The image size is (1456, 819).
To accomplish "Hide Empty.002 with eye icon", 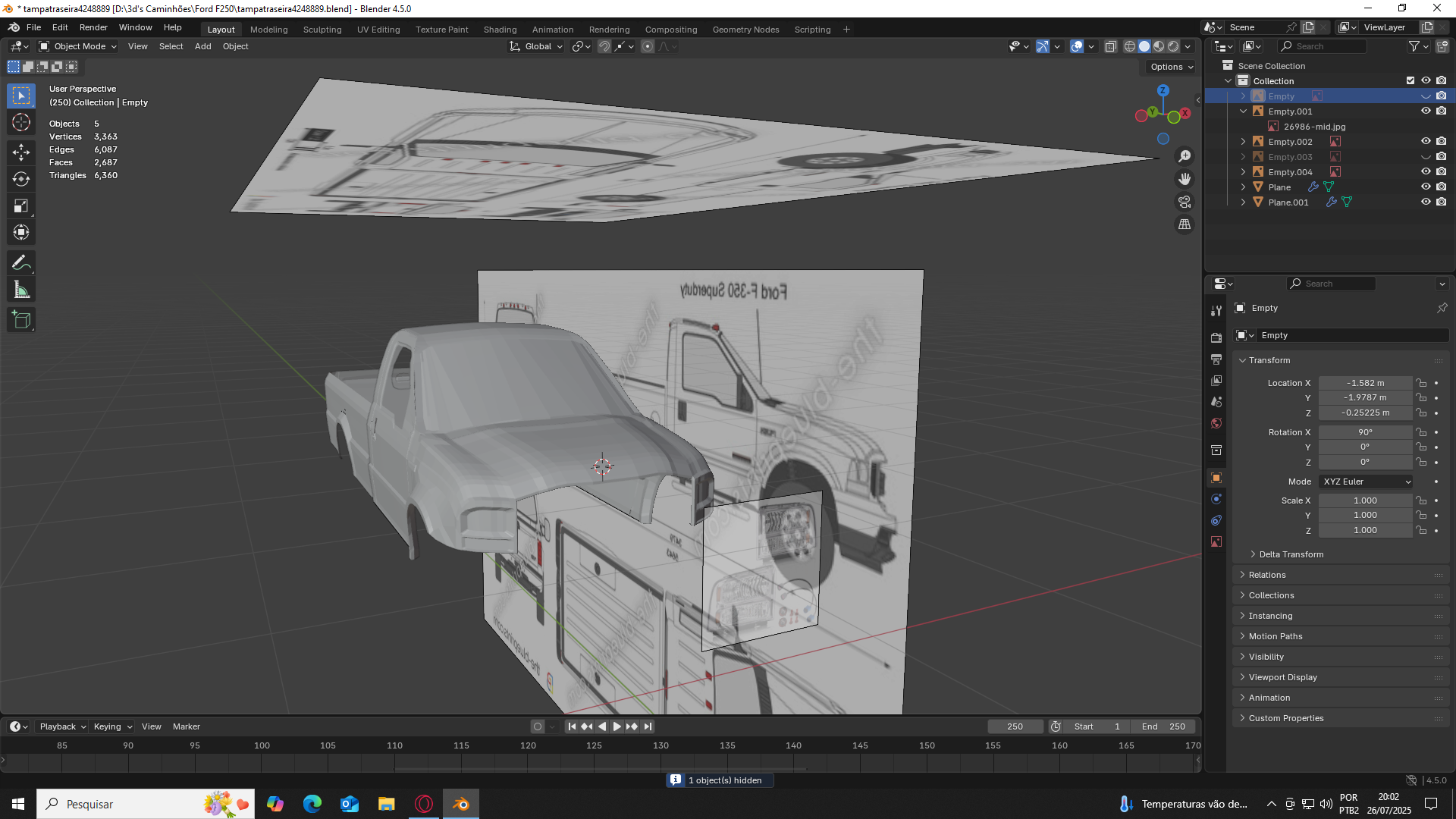I will pyautogui.click(x=1426, y=142).
